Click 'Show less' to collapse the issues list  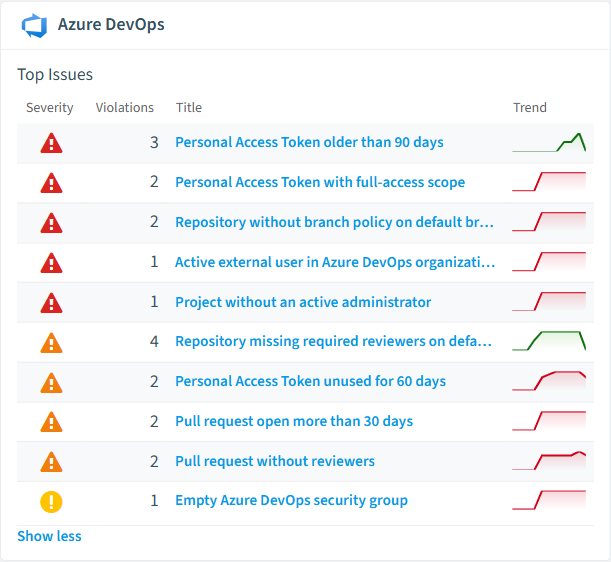[x=49, y=536]
